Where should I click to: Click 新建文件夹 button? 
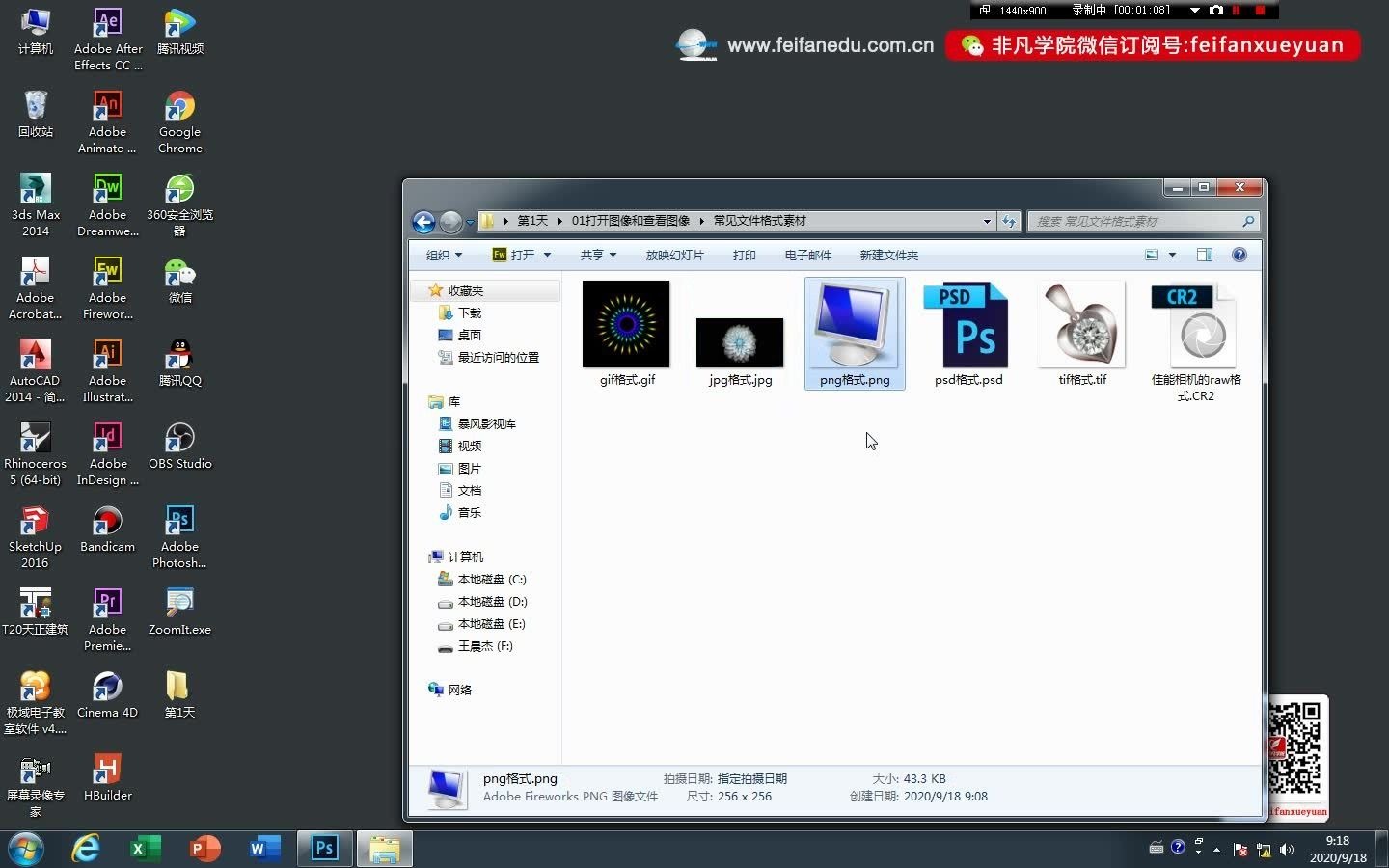(888, 255)
